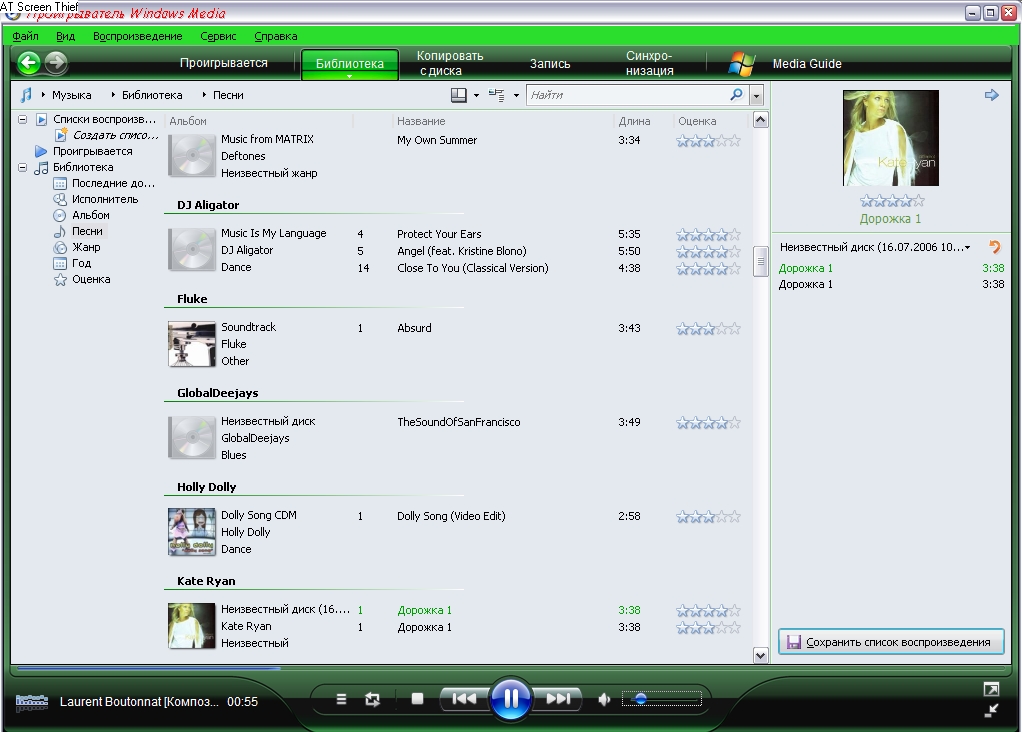Click the library list scroll down arrow

(x=760, y=655)
